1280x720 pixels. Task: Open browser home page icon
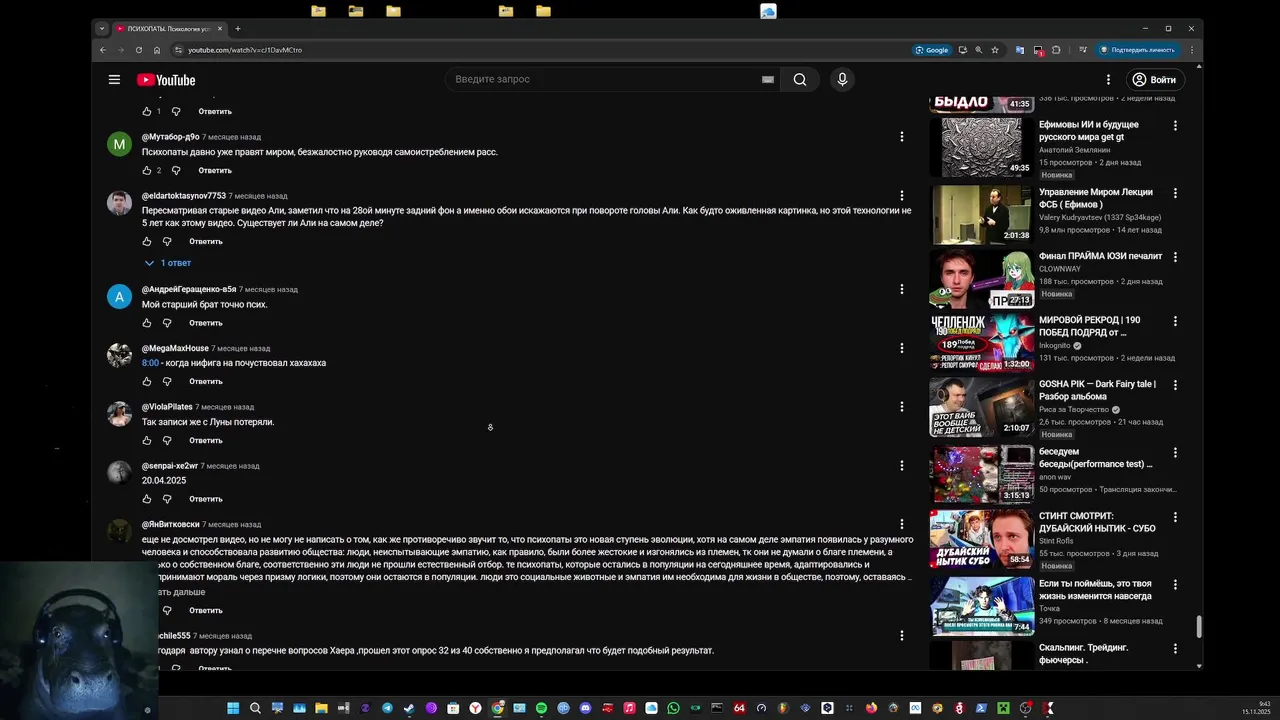[157, 50]
